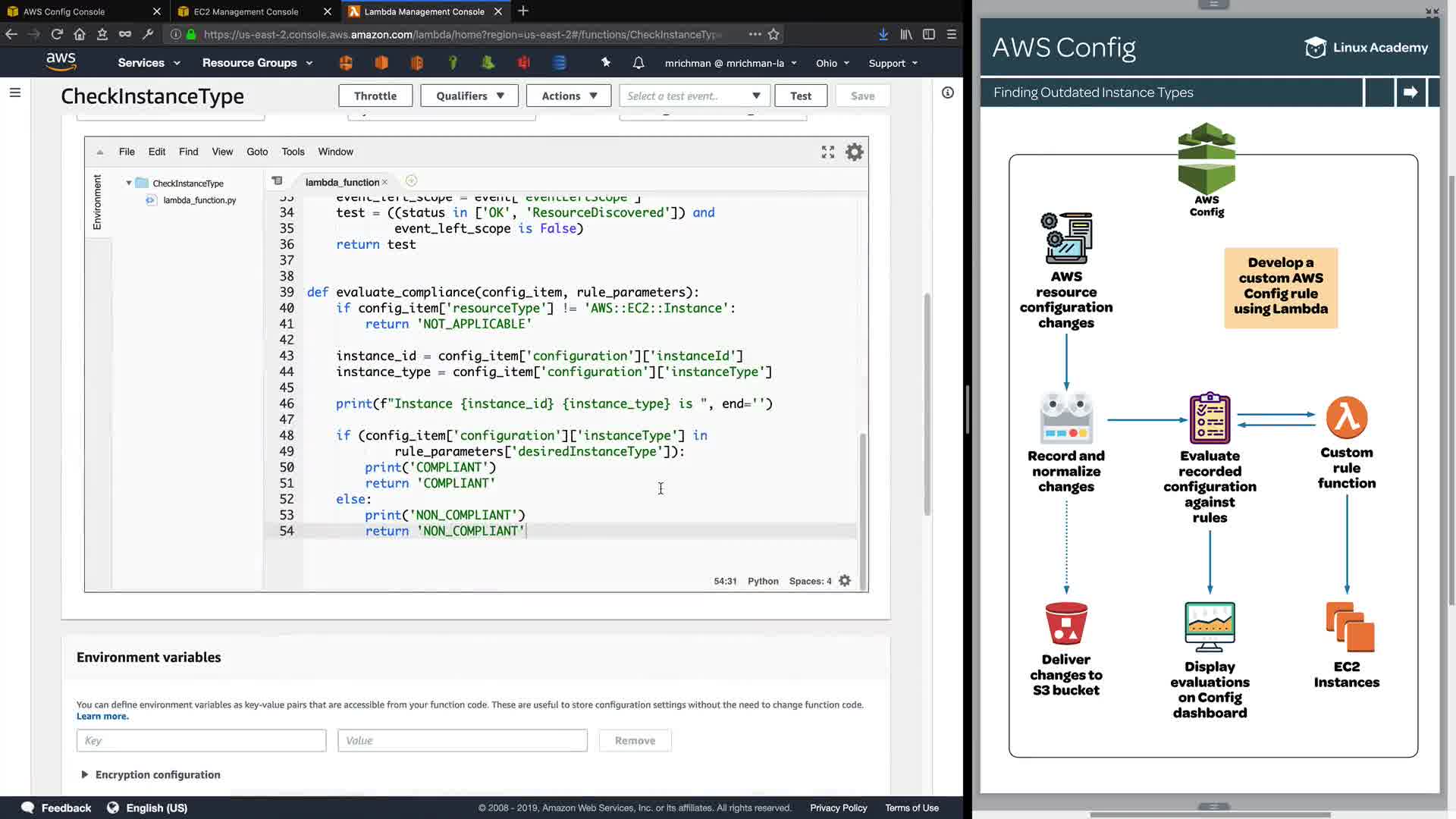Image resolution: width=1456 pixels, height=819 pixels.
Task: Click the notifications bell icon
Action: [x=639, y=63]
